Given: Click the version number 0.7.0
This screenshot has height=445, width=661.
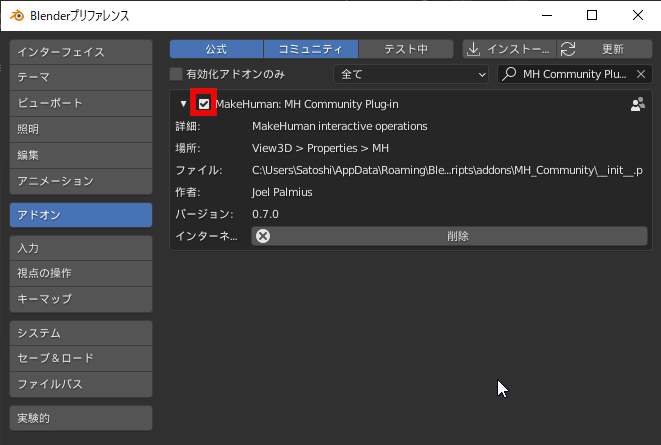Looking at the screenshot, I should [265, 214].
